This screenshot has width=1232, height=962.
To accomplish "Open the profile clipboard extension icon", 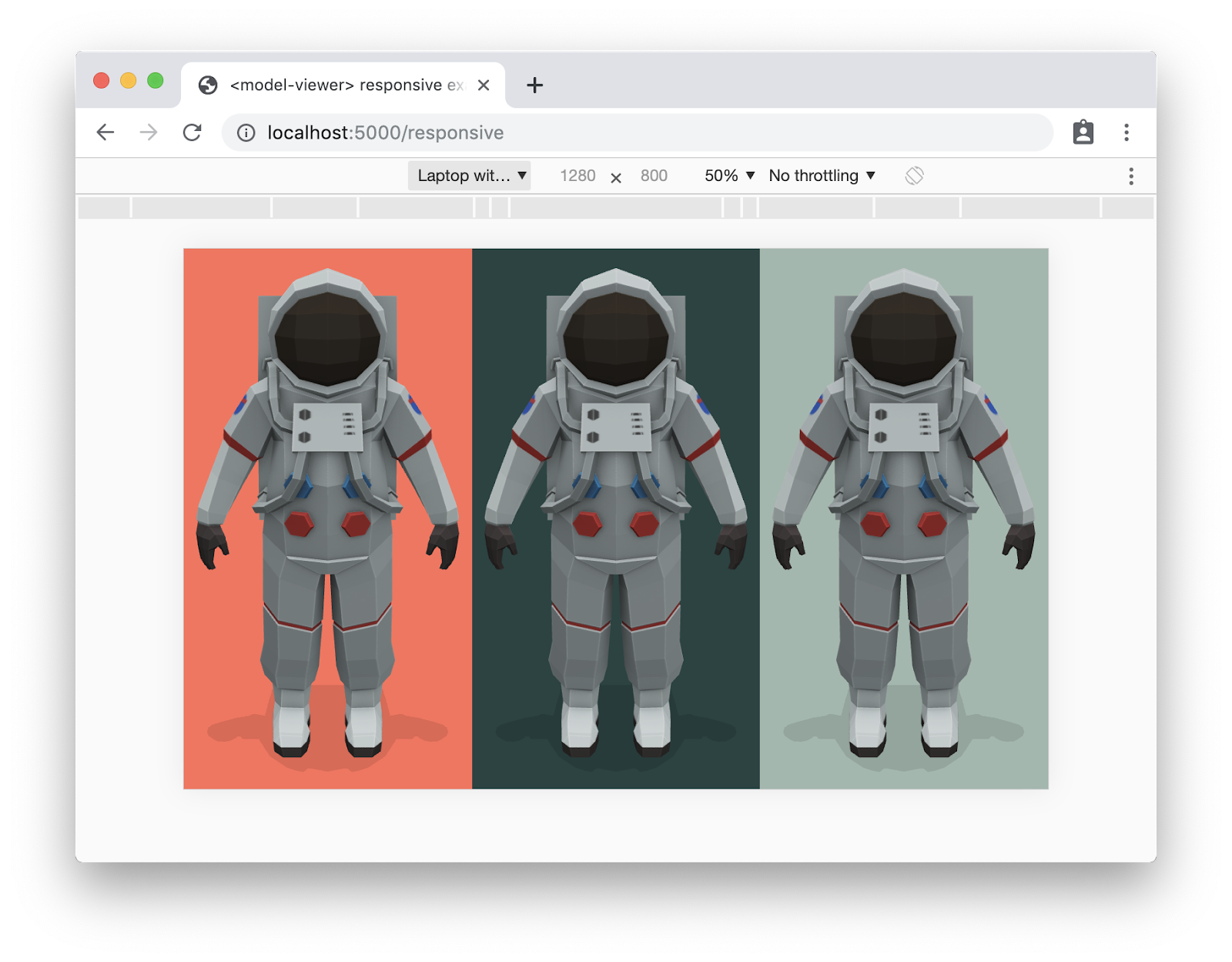I will tap(1083, 132).
